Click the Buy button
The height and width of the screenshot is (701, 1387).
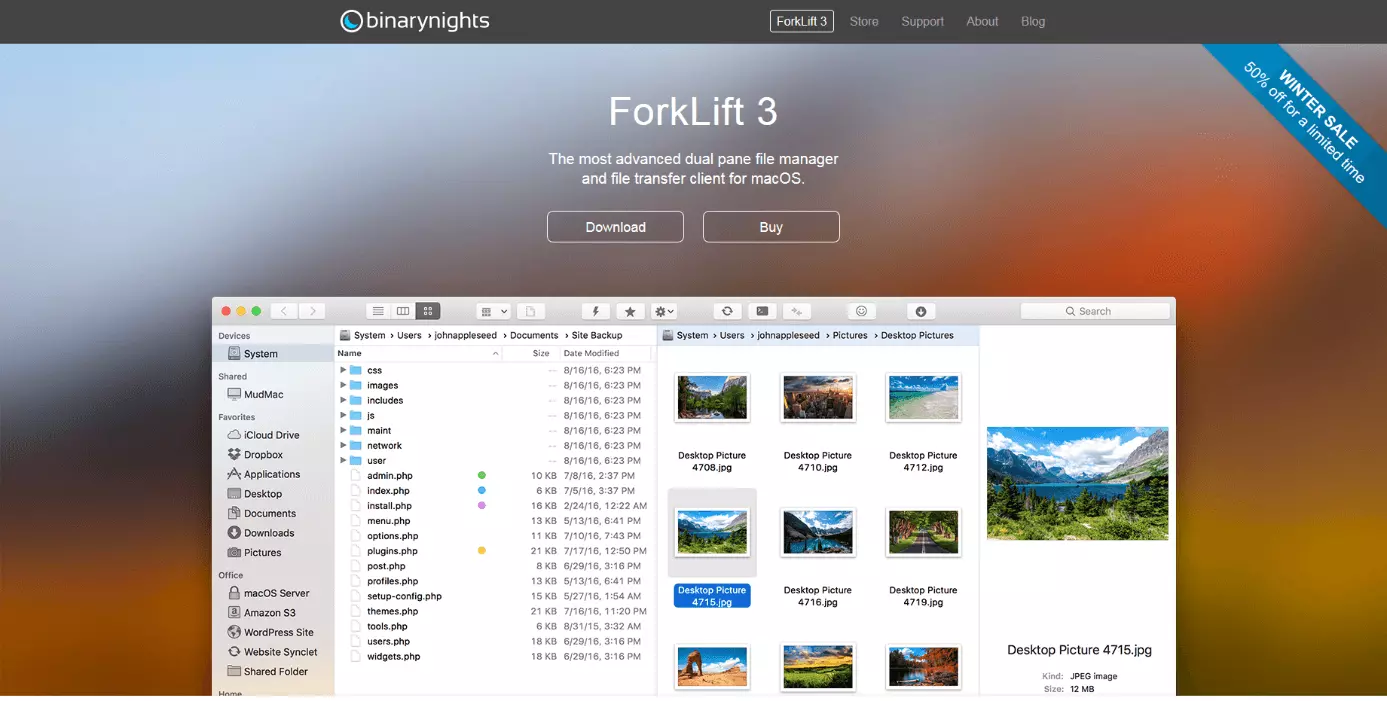771,227
